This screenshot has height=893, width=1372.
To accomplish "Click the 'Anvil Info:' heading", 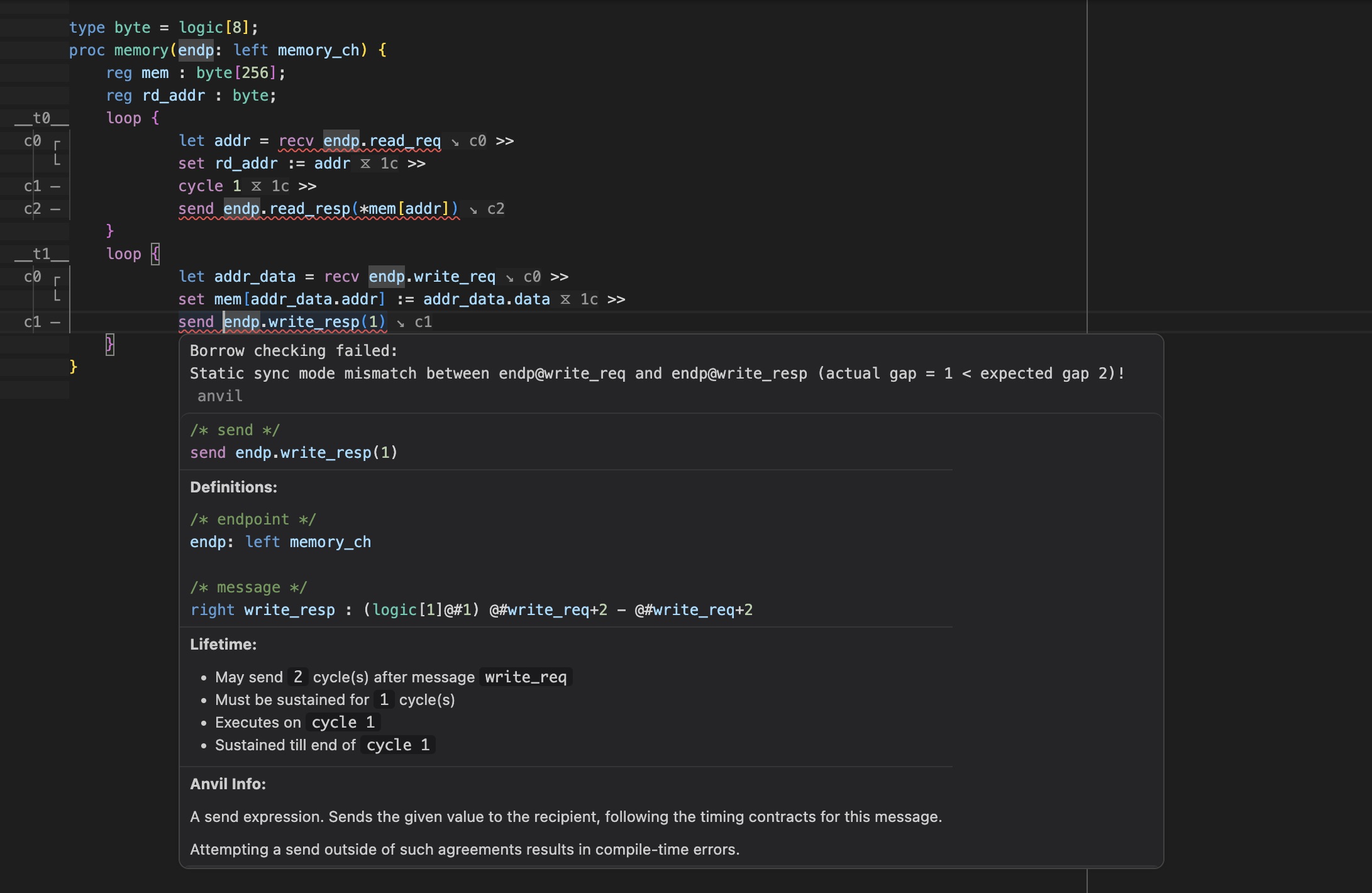I will [228, 784].
